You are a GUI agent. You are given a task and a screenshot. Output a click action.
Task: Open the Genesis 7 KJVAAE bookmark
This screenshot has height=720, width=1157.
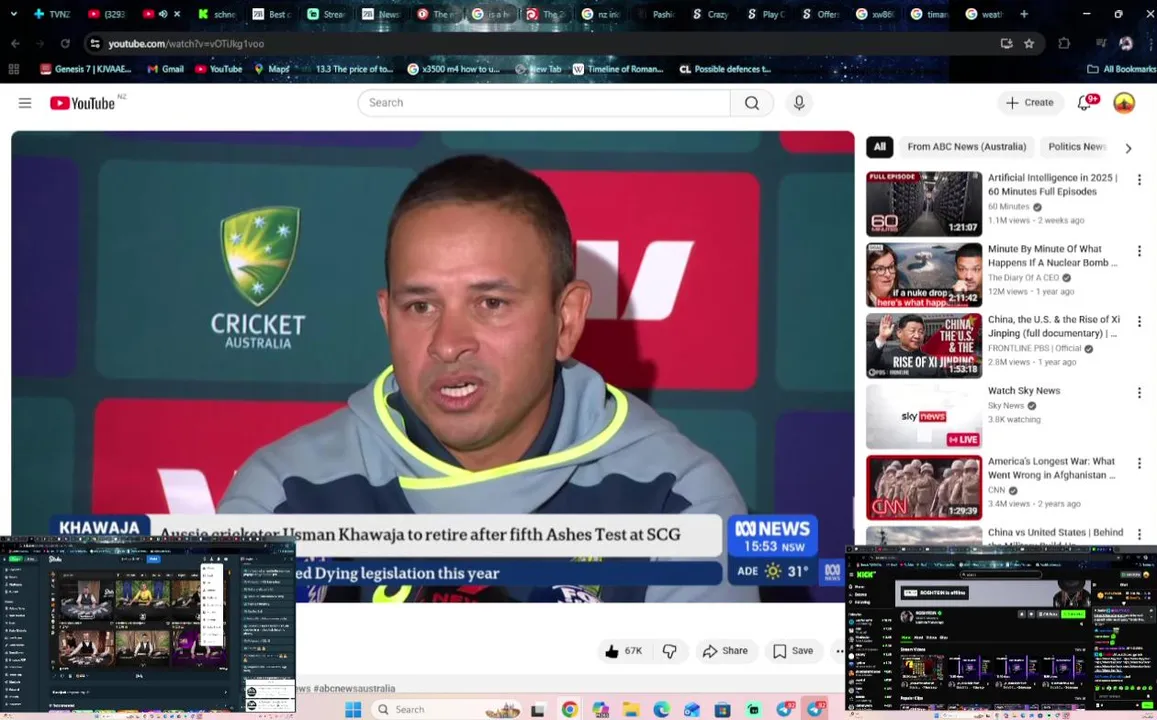[x=86, y=69]
